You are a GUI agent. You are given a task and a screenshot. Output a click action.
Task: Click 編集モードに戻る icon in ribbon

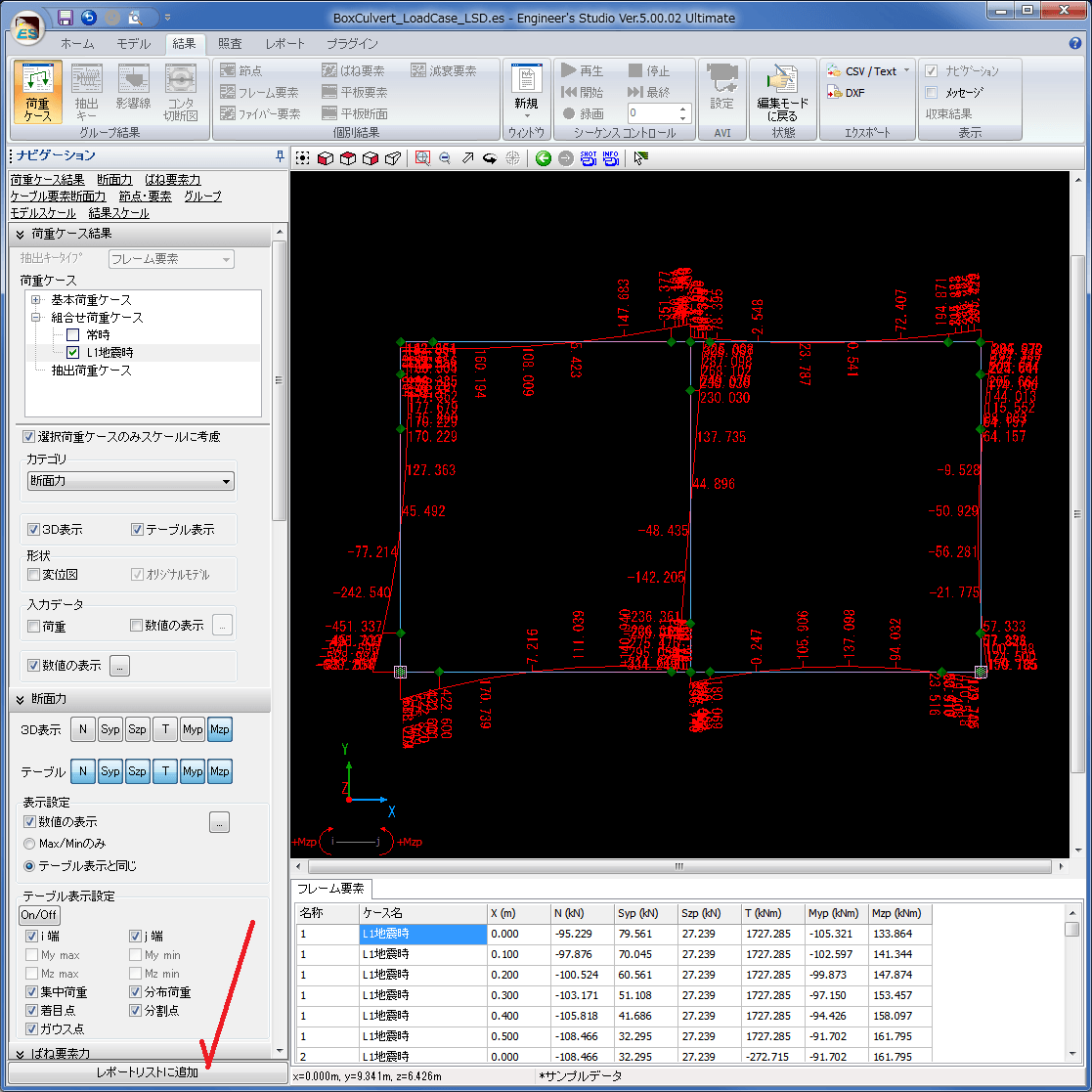[x=783, y=93]
